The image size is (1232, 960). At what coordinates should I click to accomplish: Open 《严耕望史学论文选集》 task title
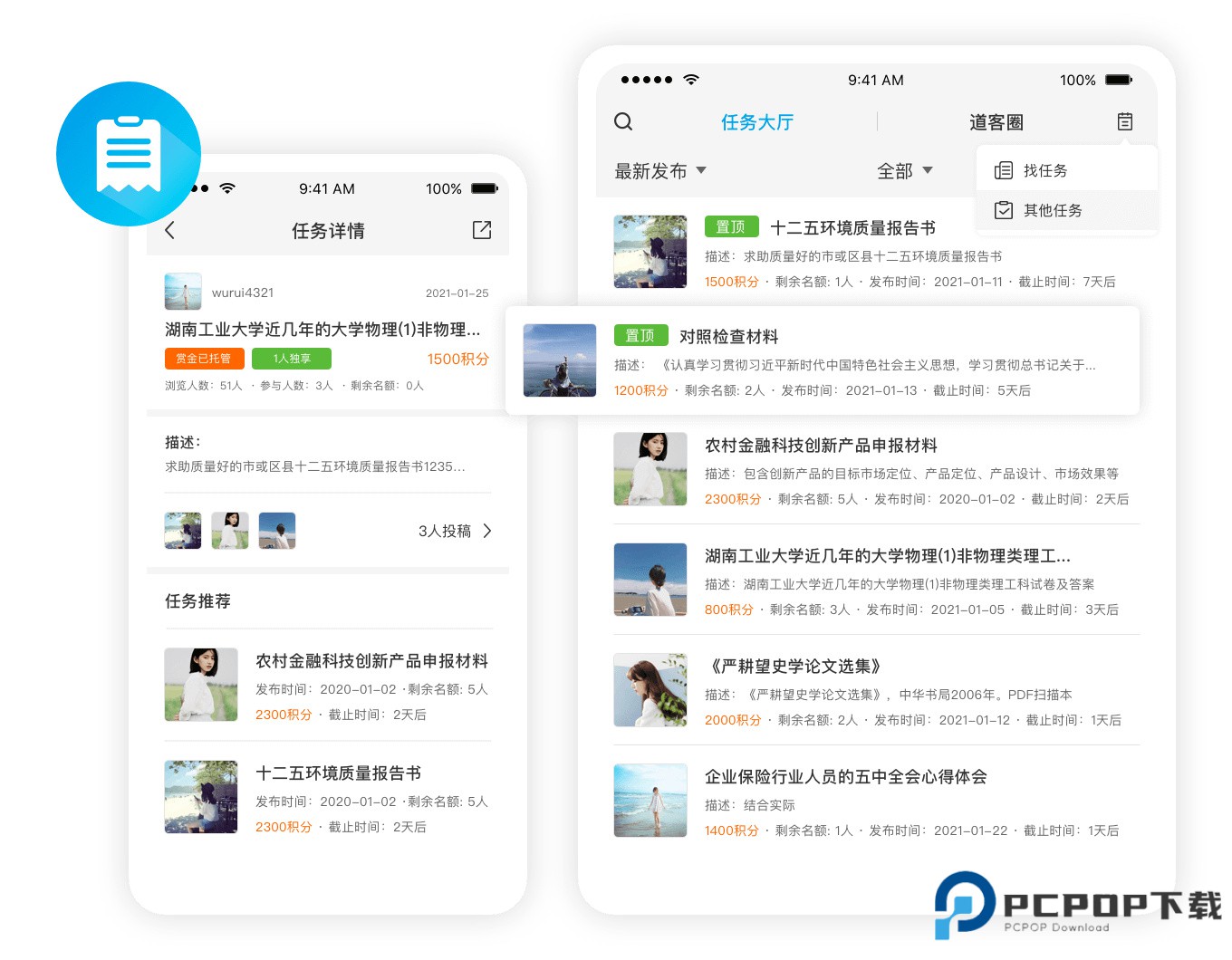point(794,667)
